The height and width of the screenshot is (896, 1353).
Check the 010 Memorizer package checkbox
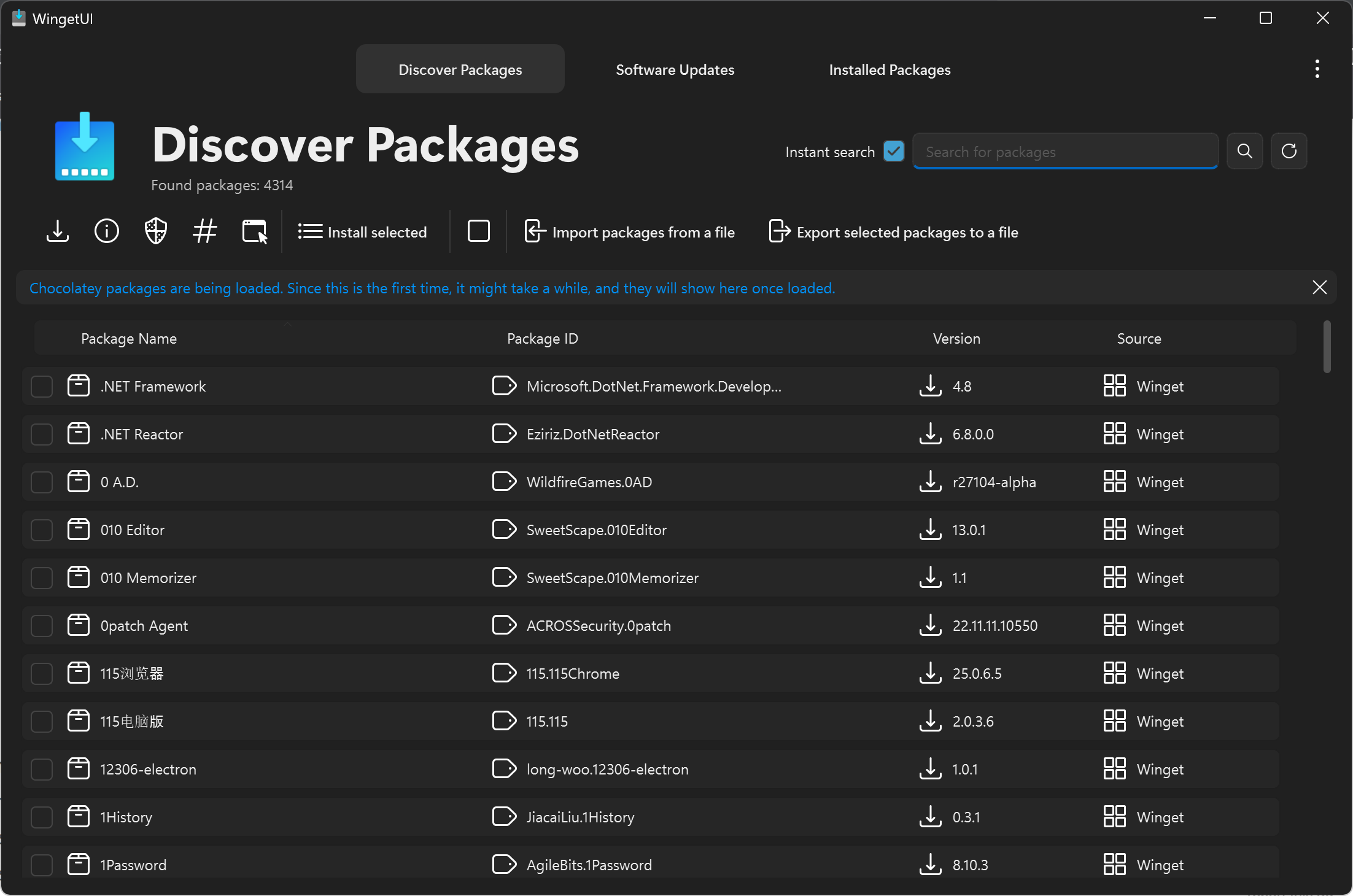42,577
